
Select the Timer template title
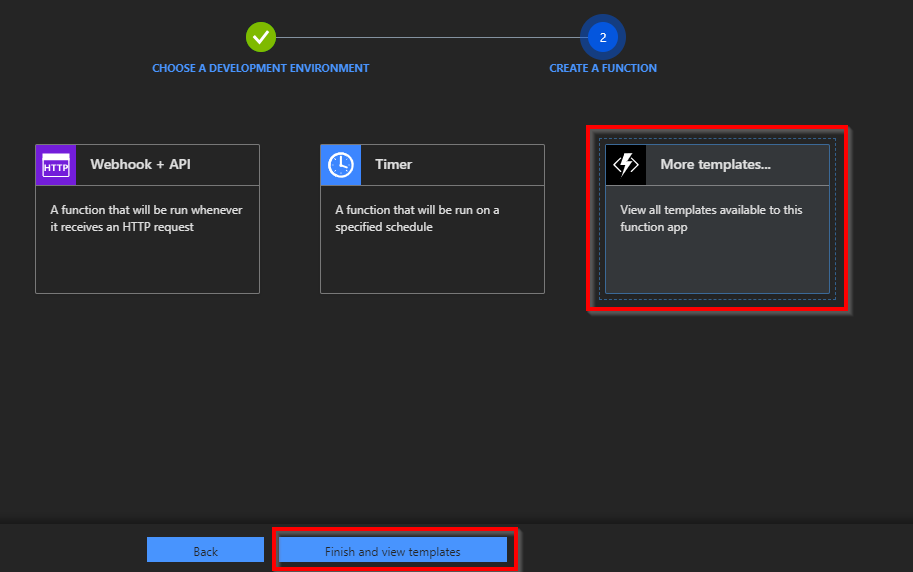tap(393, 165)
